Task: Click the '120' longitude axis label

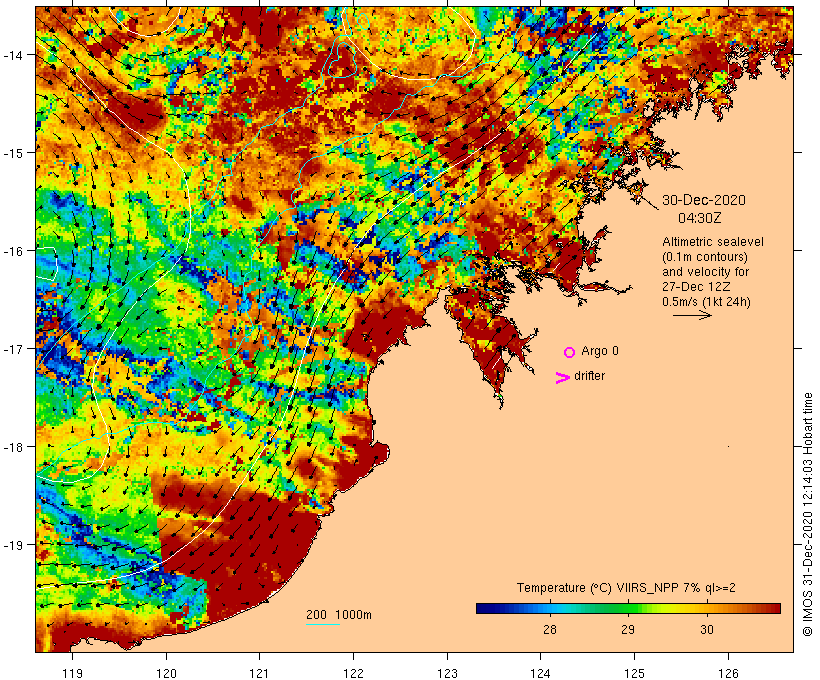Action: coord(166,673)
